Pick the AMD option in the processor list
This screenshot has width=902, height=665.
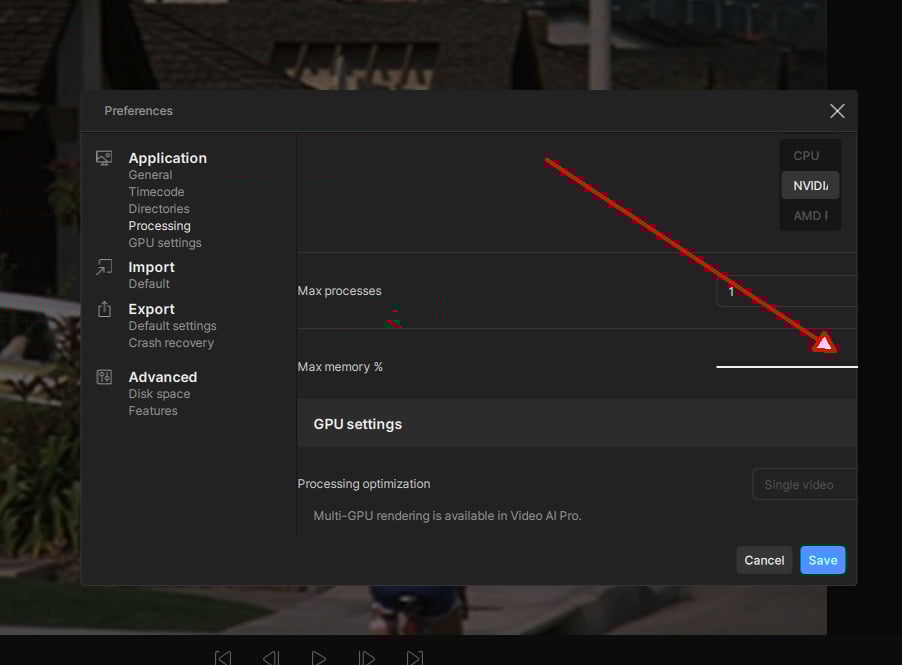[x=810, y=216]
